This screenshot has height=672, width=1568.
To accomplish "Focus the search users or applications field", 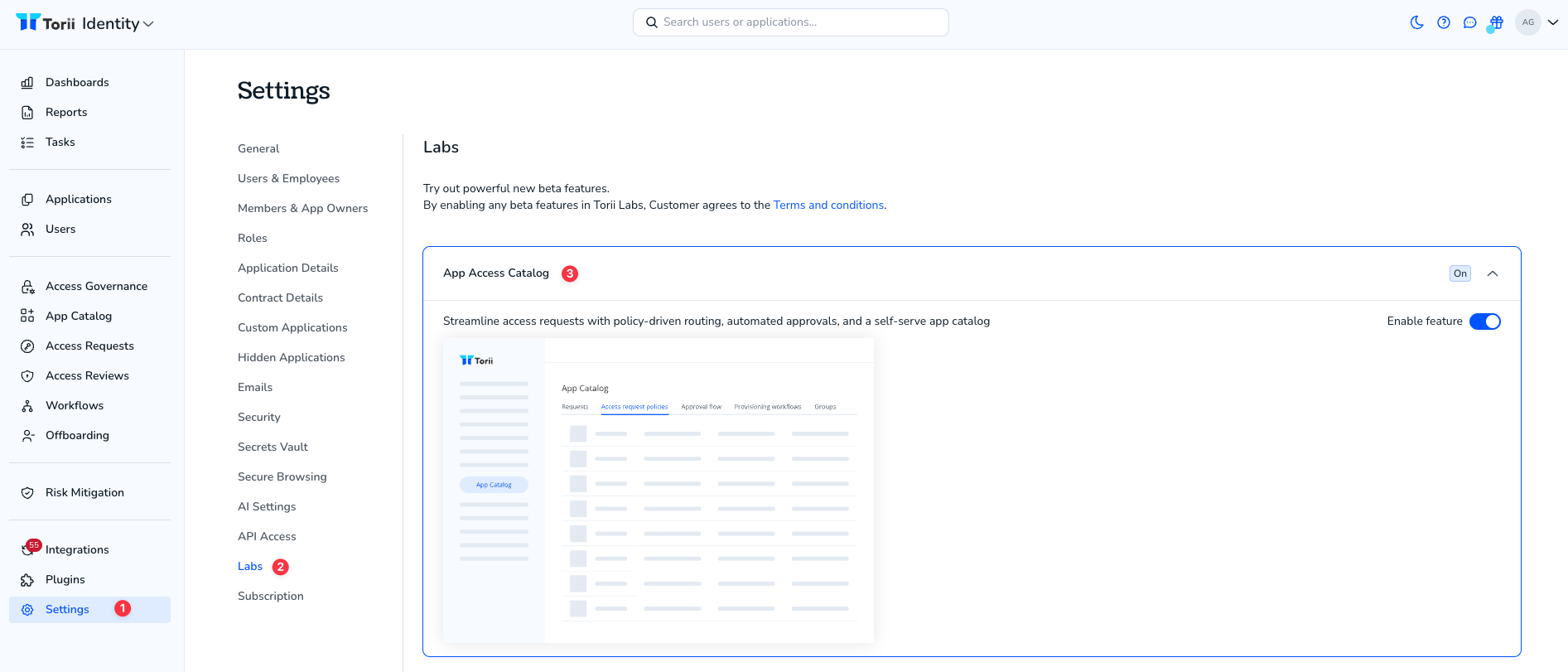I will coord(791,22).
